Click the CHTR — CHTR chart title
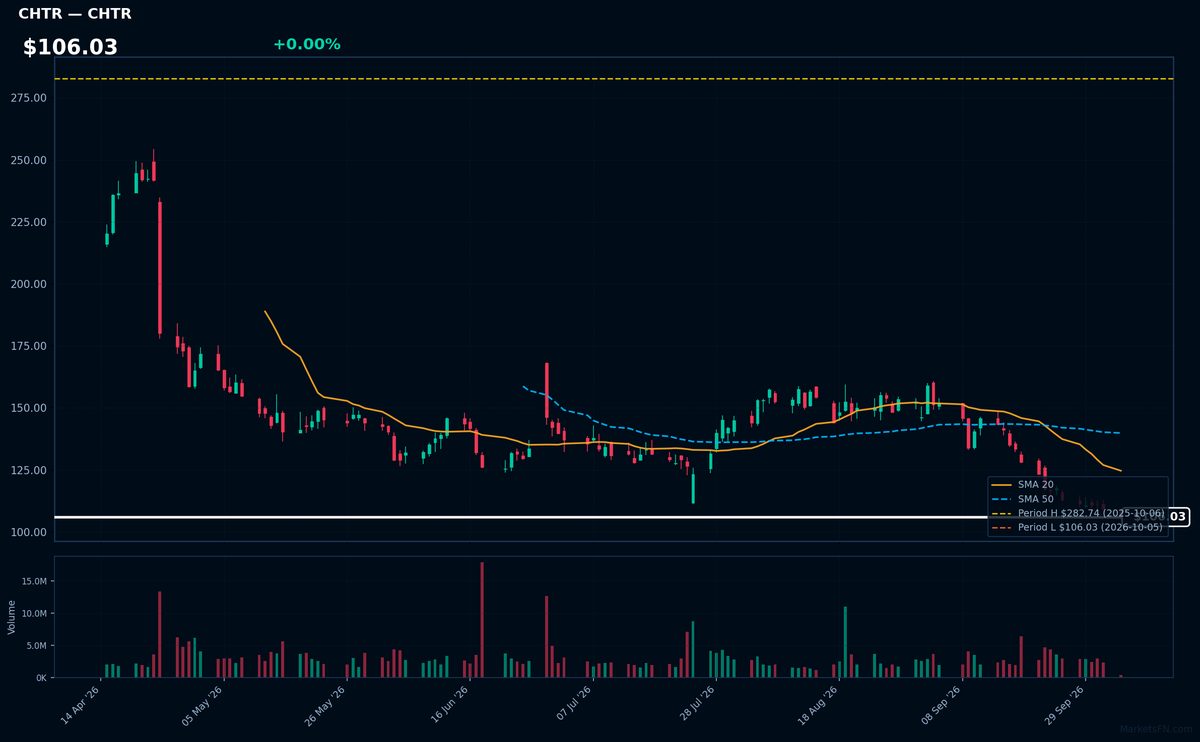The width and height of the screenshot is (1200, 742). (x=74, y=14)
